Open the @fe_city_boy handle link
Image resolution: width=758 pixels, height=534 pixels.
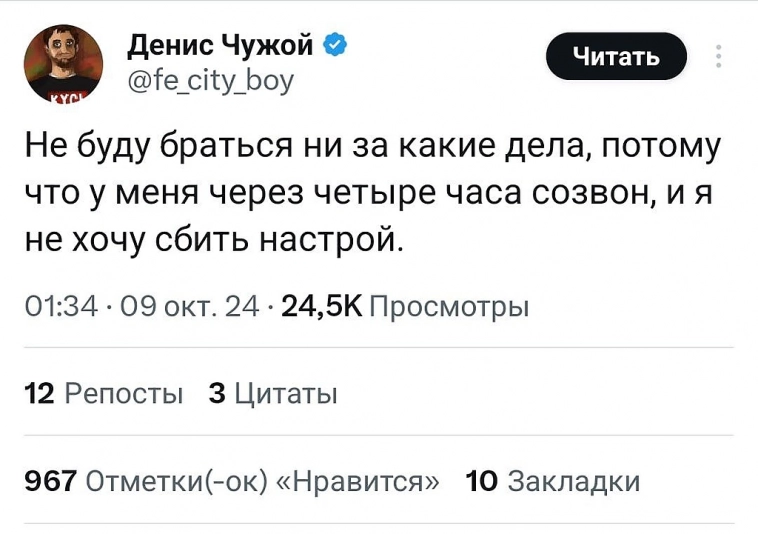point(212,79)
